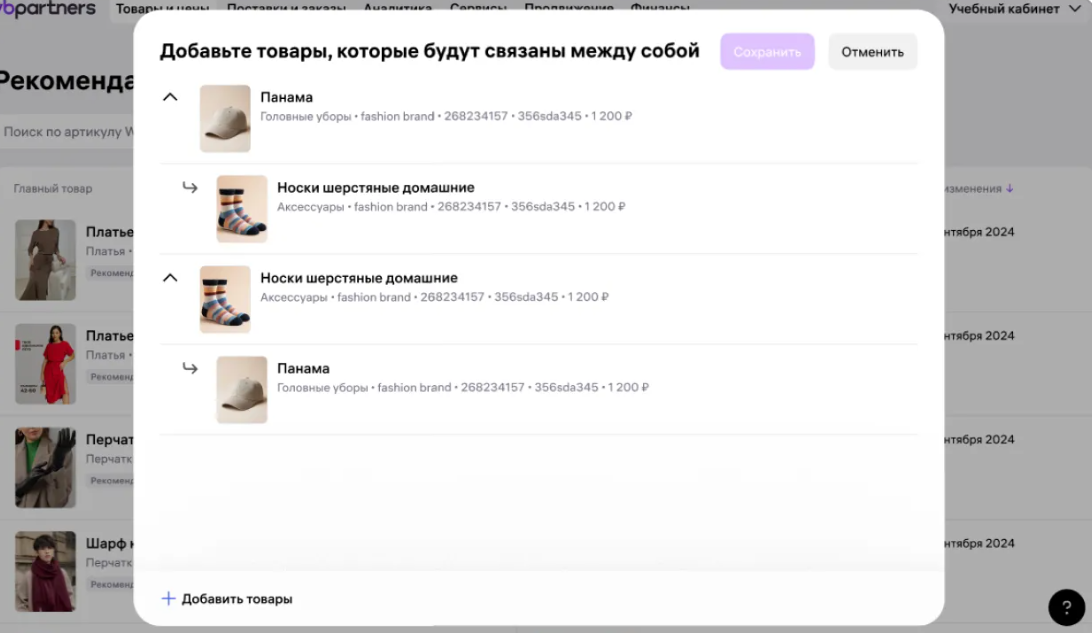Open the Товары и цены menu

pos(162,9)
